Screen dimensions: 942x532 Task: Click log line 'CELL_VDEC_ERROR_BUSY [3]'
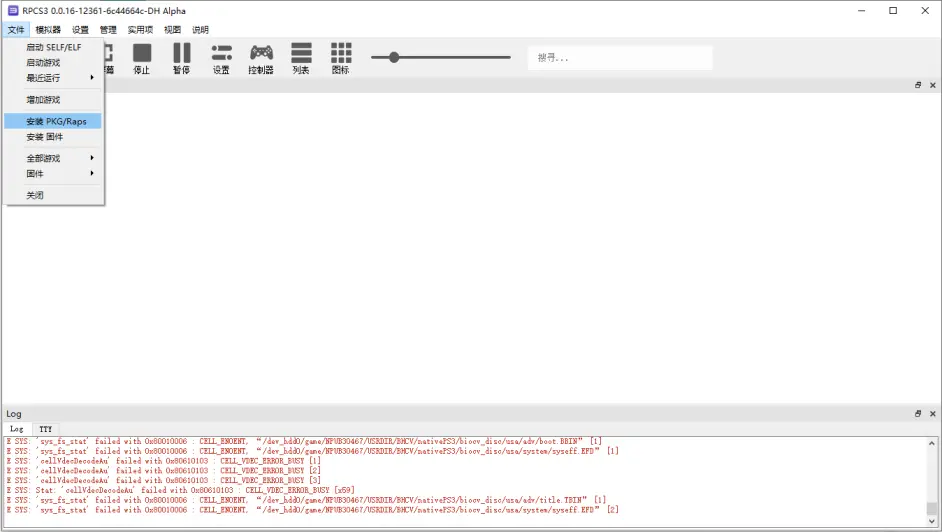163,480
